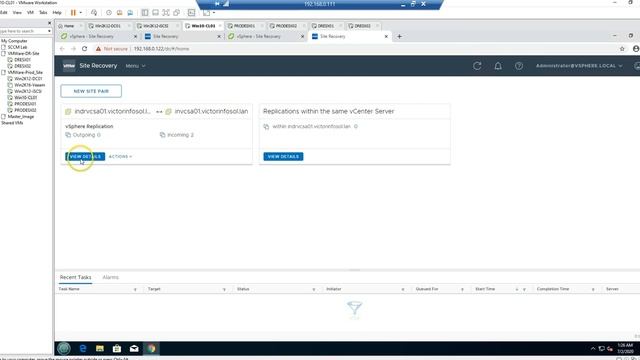Screen dimensions: 640x360
Task: Bookmark the page with the star icon
Action: pos(622,49)
